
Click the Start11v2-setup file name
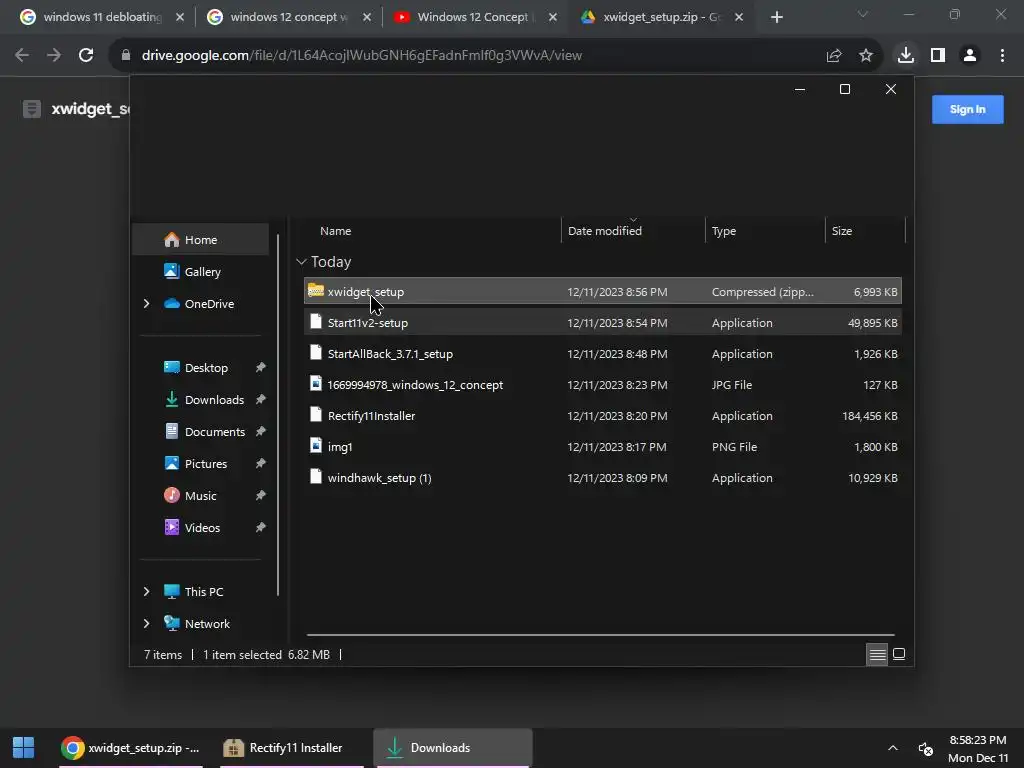coord(368,323)
